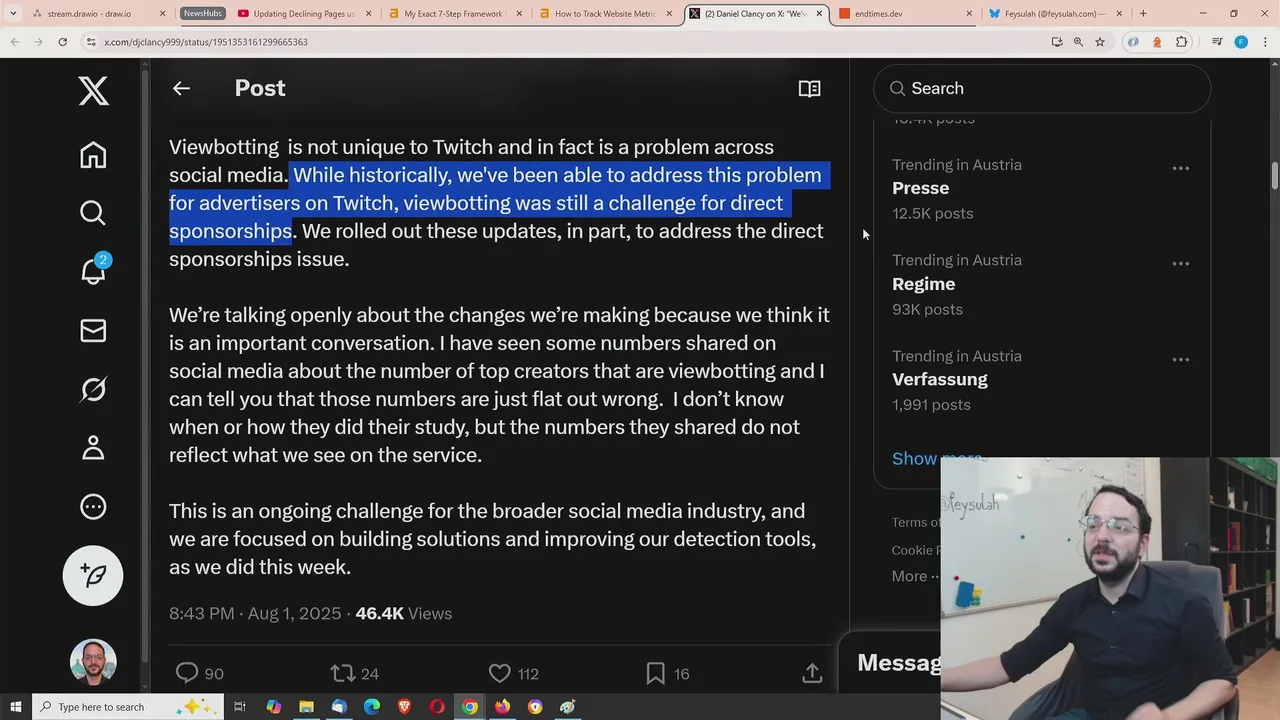The image size is (1280, 720).
Task: Open Task View on taskbar
Action: click(240, 707)
